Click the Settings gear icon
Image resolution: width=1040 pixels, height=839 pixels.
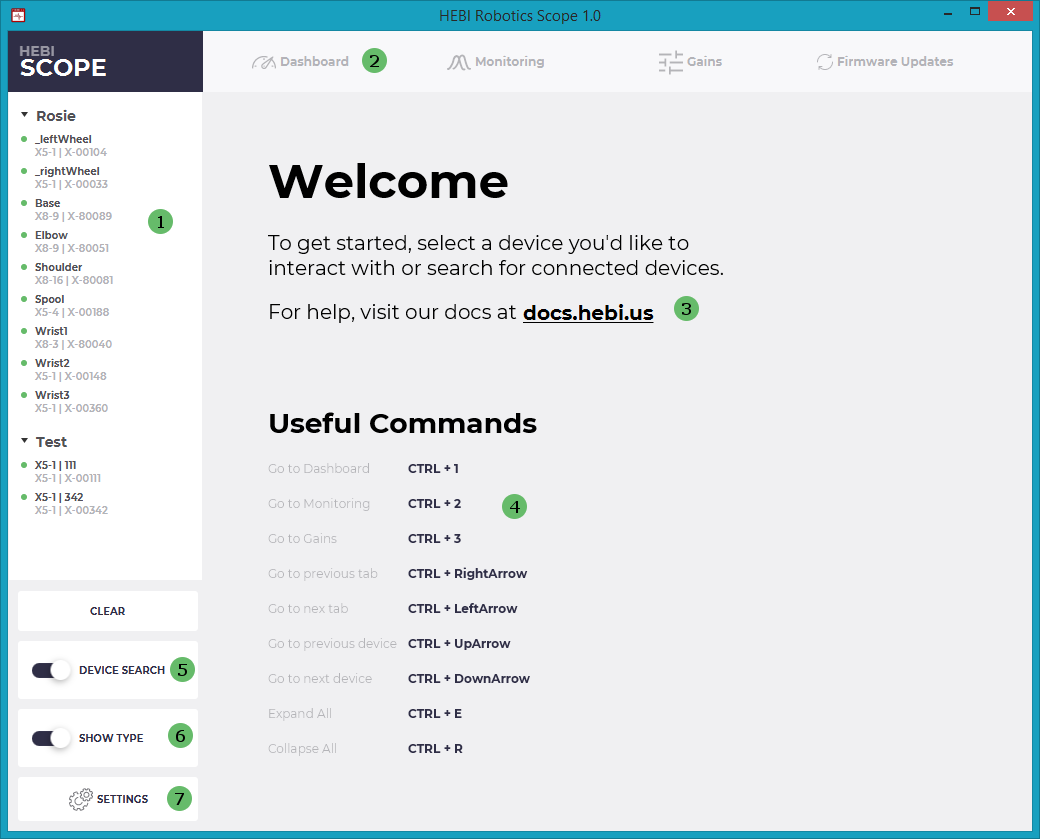80,799
